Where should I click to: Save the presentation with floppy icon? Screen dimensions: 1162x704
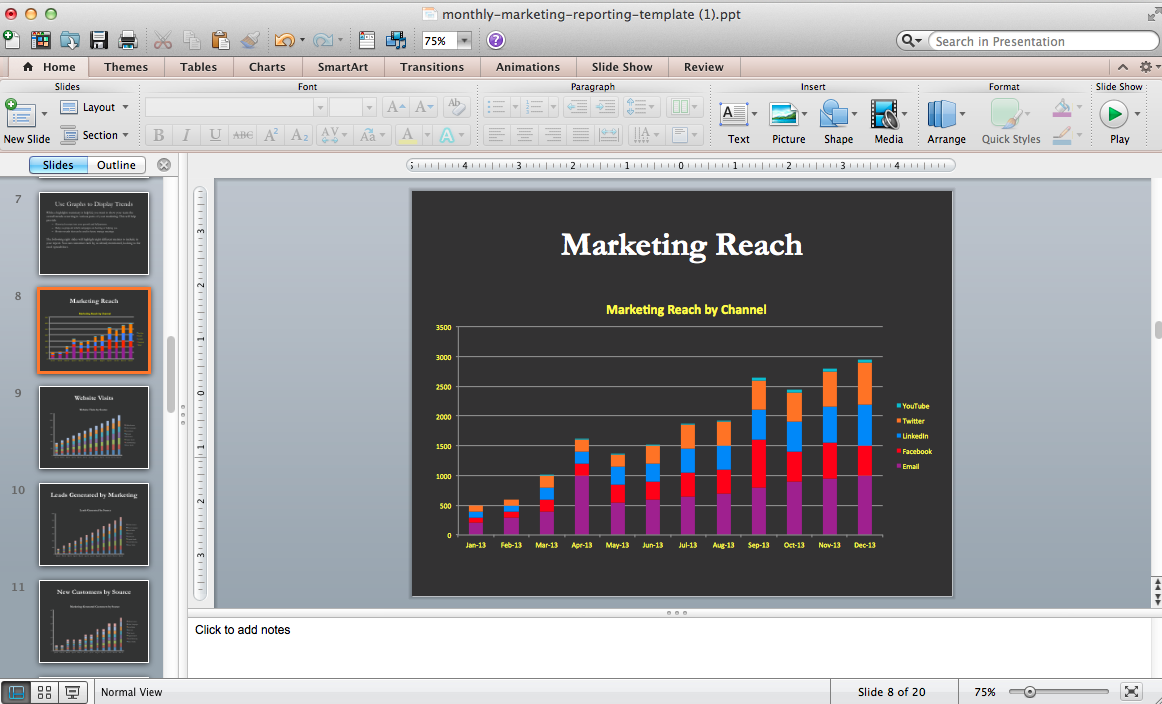[99, 40]
